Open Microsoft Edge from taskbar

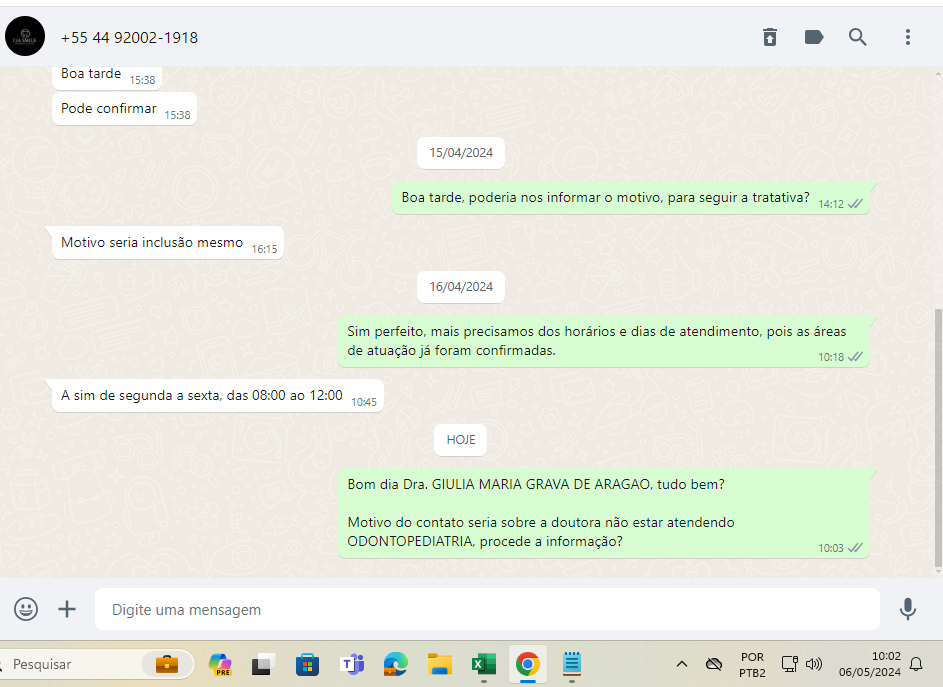[x=396, y=664]
